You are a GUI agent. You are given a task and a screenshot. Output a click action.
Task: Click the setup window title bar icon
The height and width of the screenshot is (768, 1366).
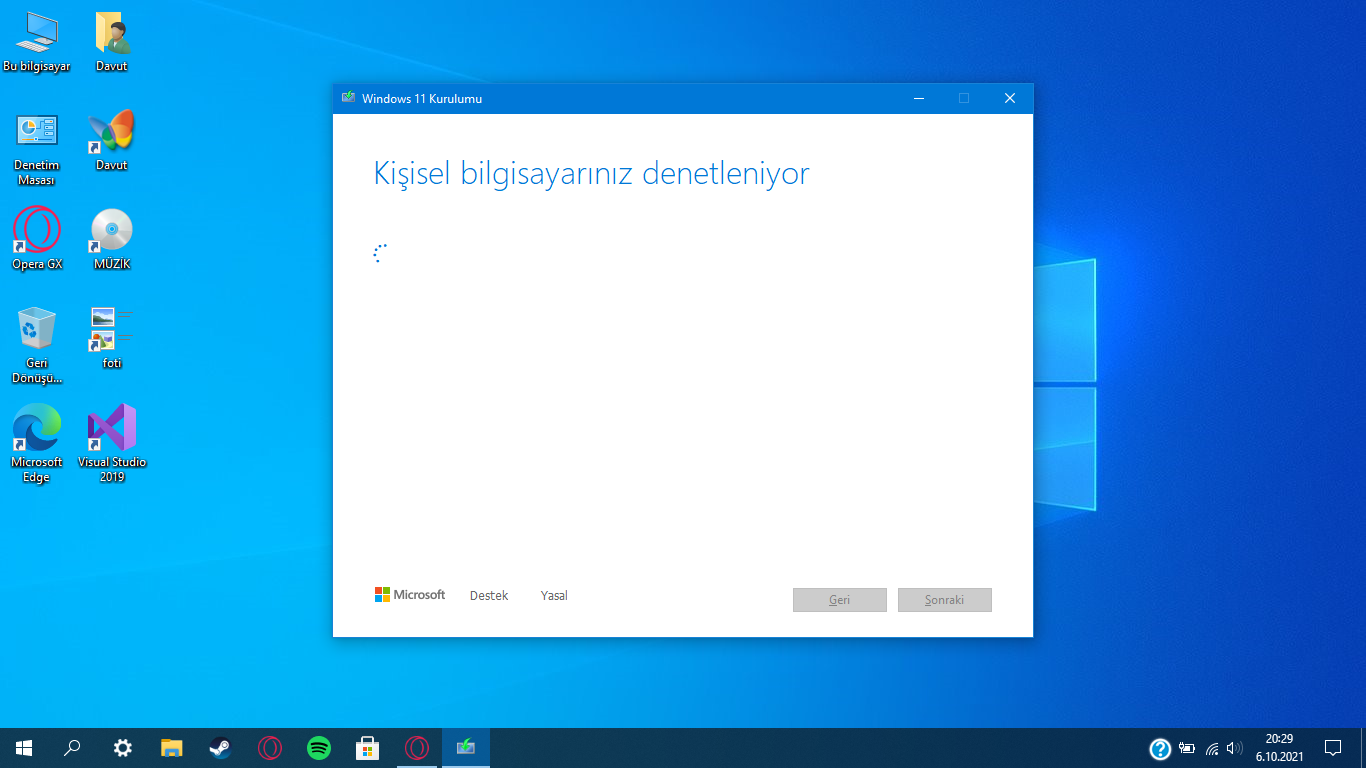tap(348, 98)
